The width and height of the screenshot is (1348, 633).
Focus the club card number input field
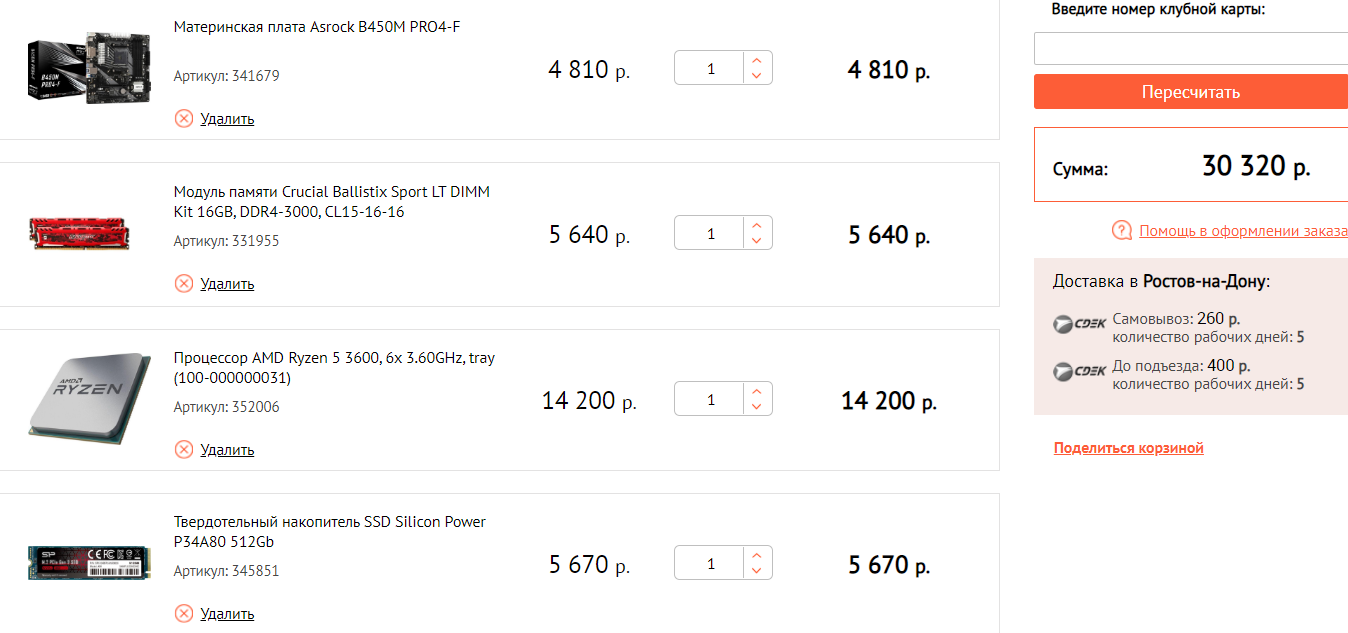[x=1190, y=49]
